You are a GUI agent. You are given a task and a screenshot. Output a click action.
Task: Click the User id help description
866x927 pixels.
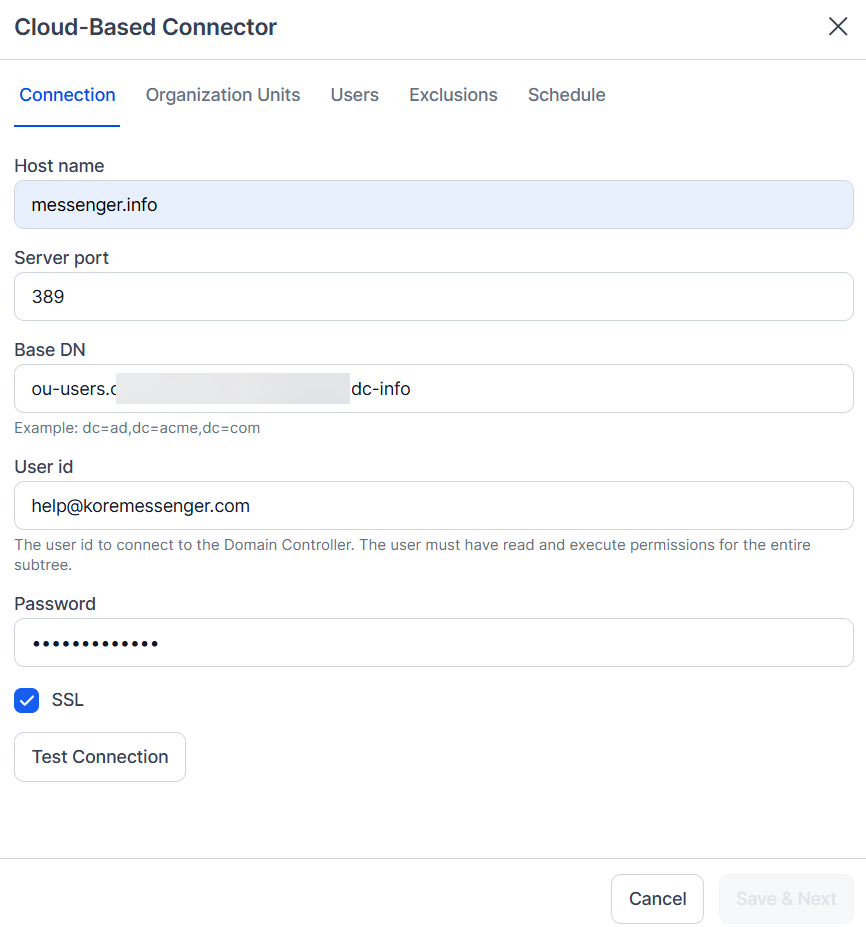(x=412, y=555)
